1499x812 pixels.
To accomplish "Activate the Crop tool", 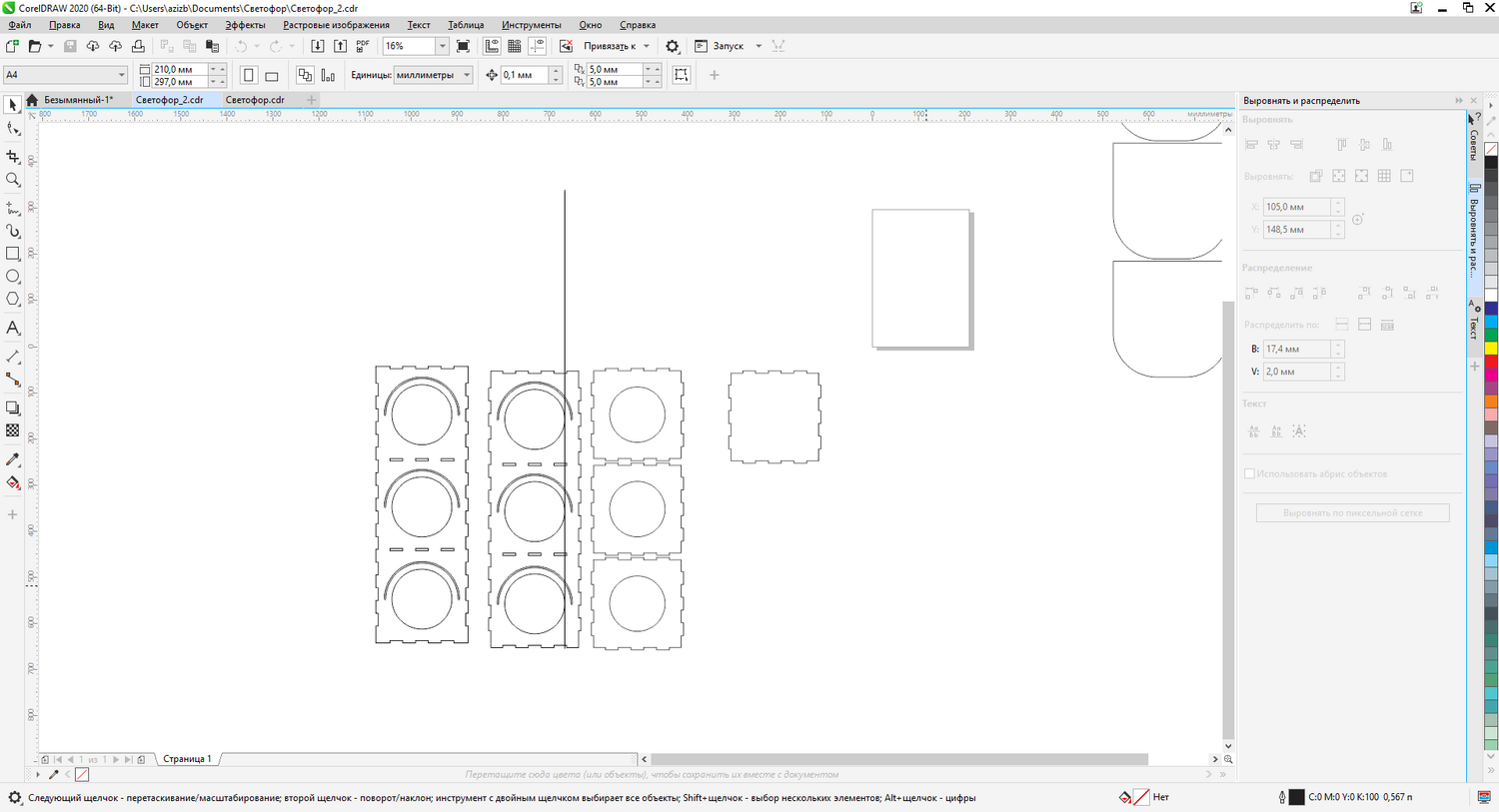I will [x=13, y=157].
